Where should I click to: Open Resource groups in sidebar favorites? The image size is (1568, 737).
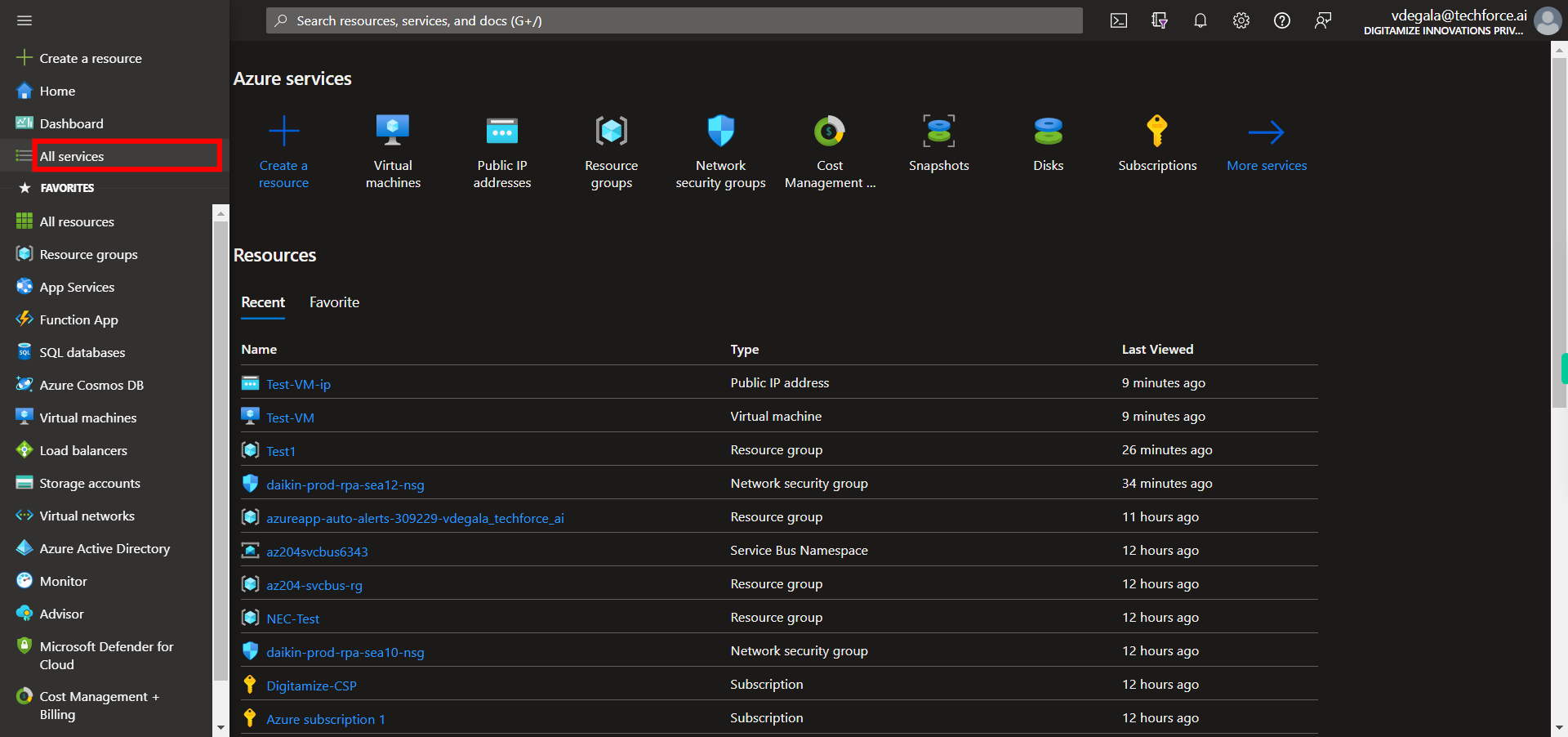pos(88,254)
